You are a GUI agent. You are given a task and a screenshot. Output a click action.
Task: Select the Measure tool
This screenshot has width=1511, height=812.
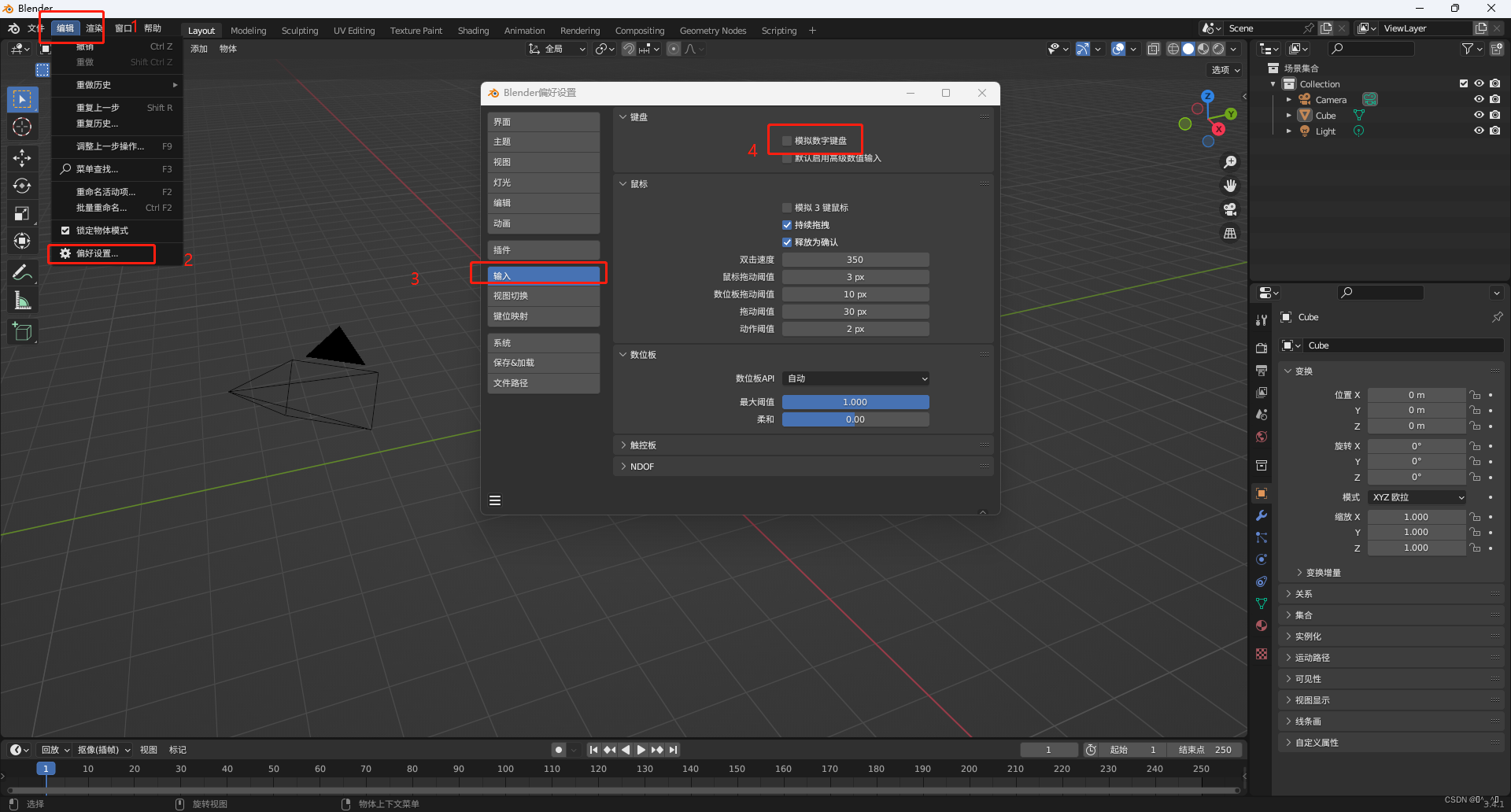[x=23, y=300]
